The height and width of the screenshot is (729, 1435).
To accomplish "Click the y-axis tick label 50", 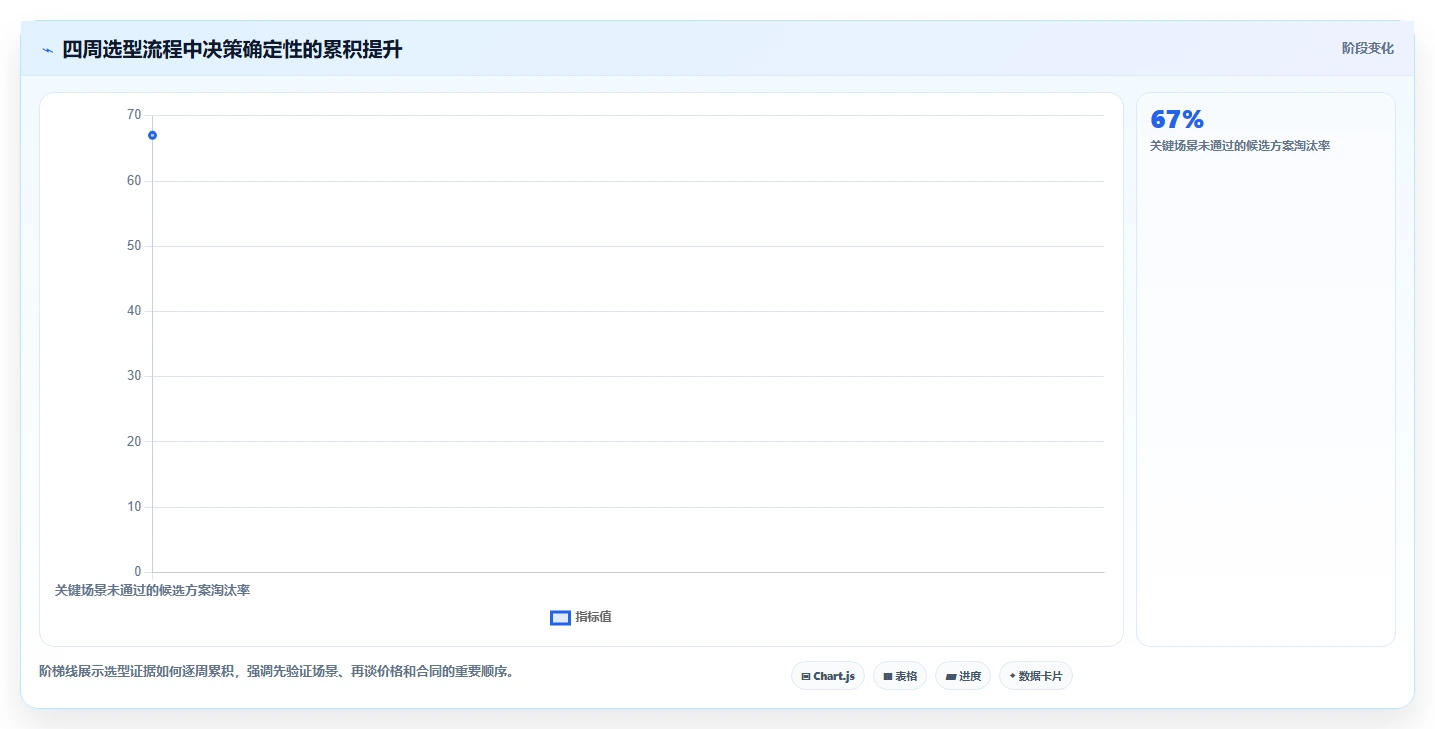I will point(134,246).
